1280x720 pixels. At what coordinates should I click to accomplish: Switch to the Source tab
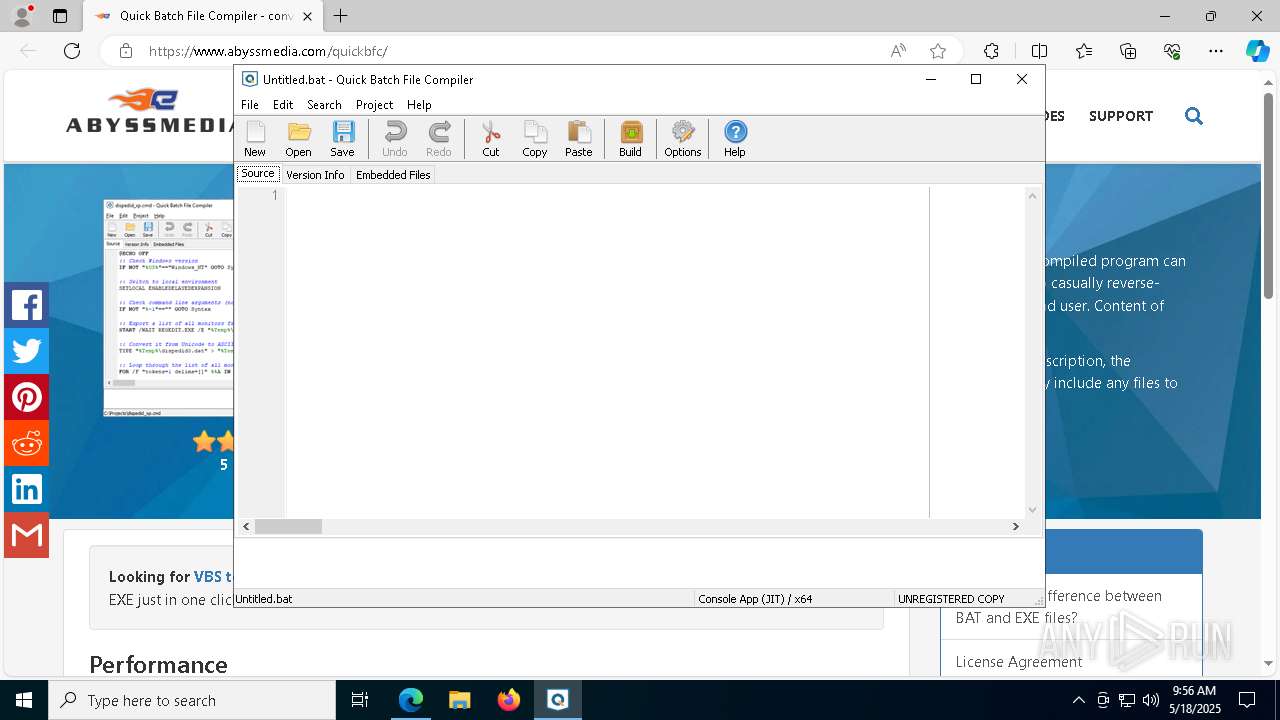tap(257, 174)
